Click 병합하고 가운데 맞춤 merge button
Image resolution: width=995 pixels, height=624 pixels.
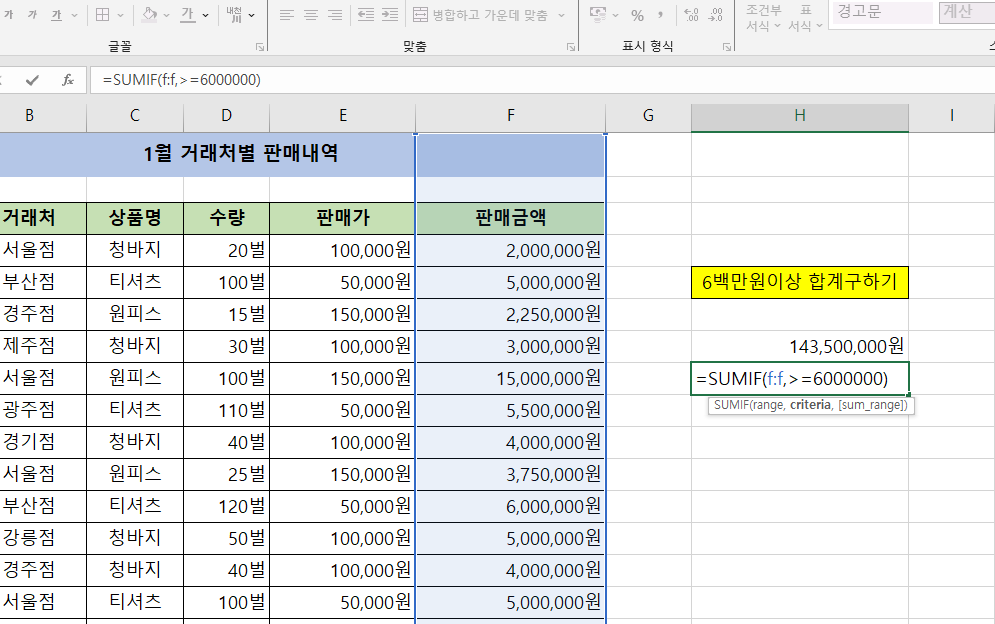[480, 15]
